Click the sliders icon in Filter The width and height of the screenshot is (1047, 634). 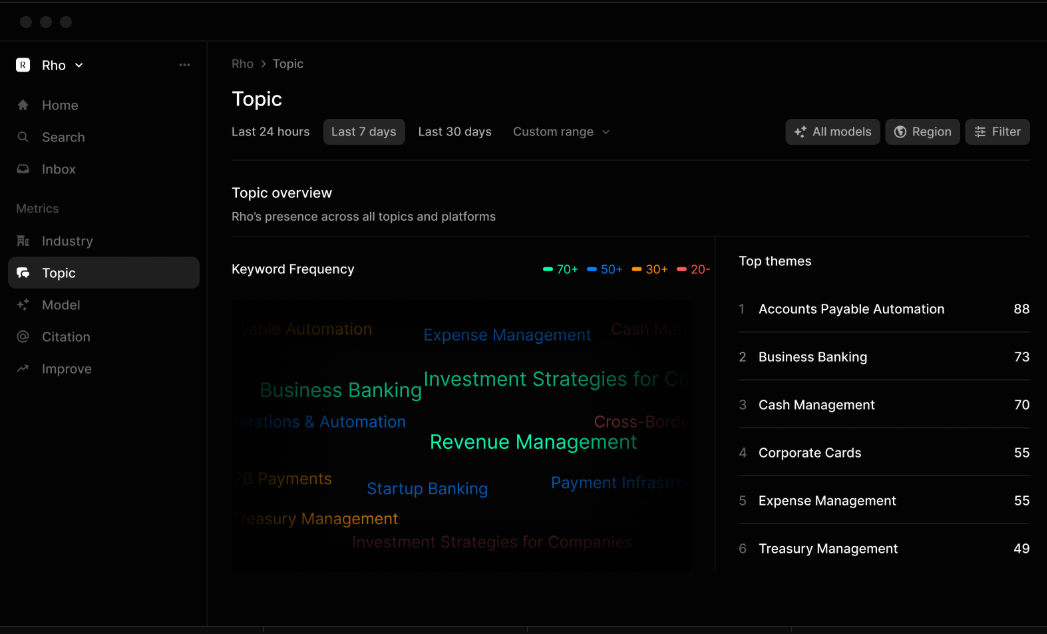tap(980, 132)
